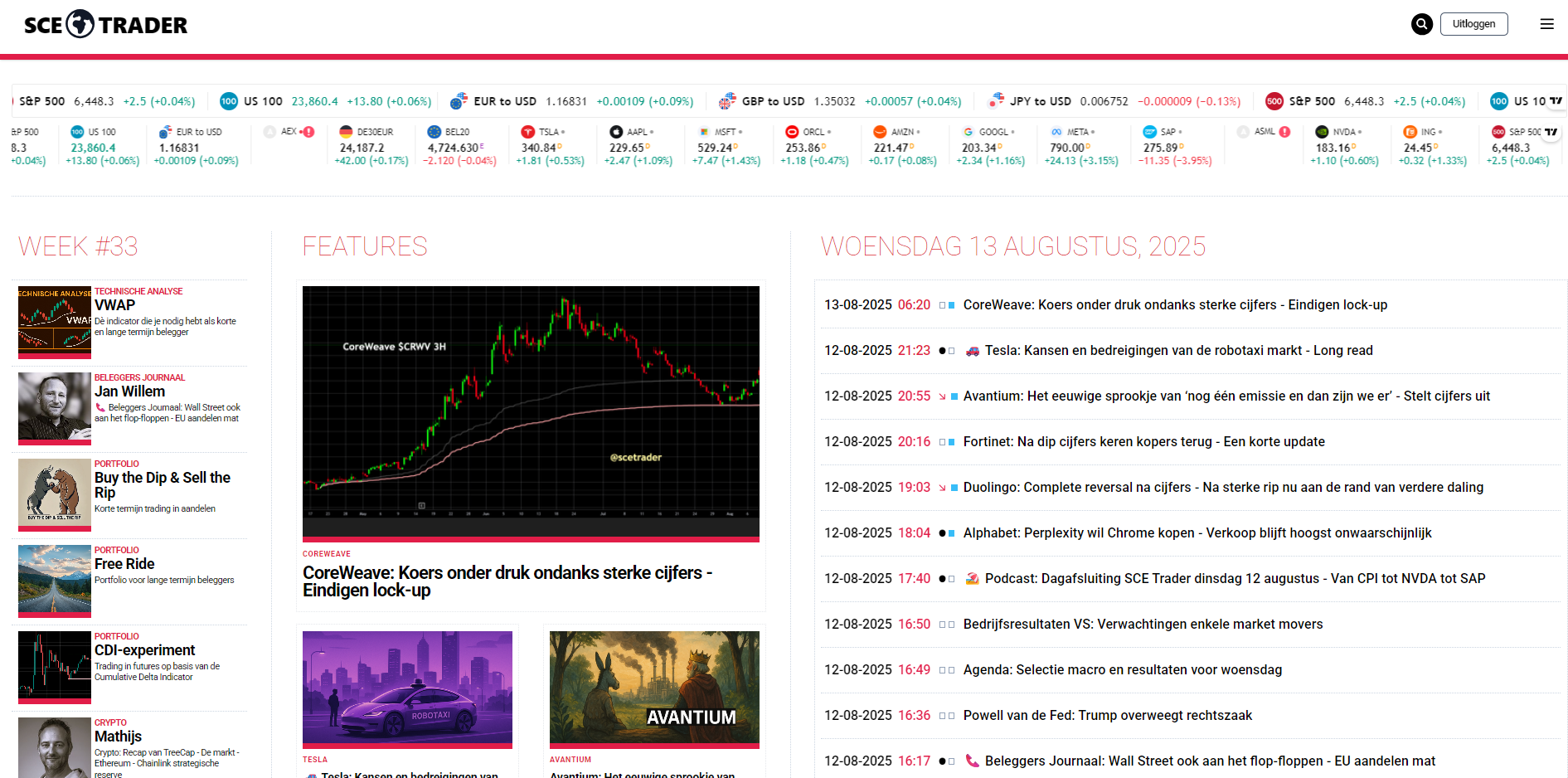The height and width of the screenshot is (778, 1568).
Task: Click the down-arrow icon on Duolingo news row
Action: pos(942,488)
